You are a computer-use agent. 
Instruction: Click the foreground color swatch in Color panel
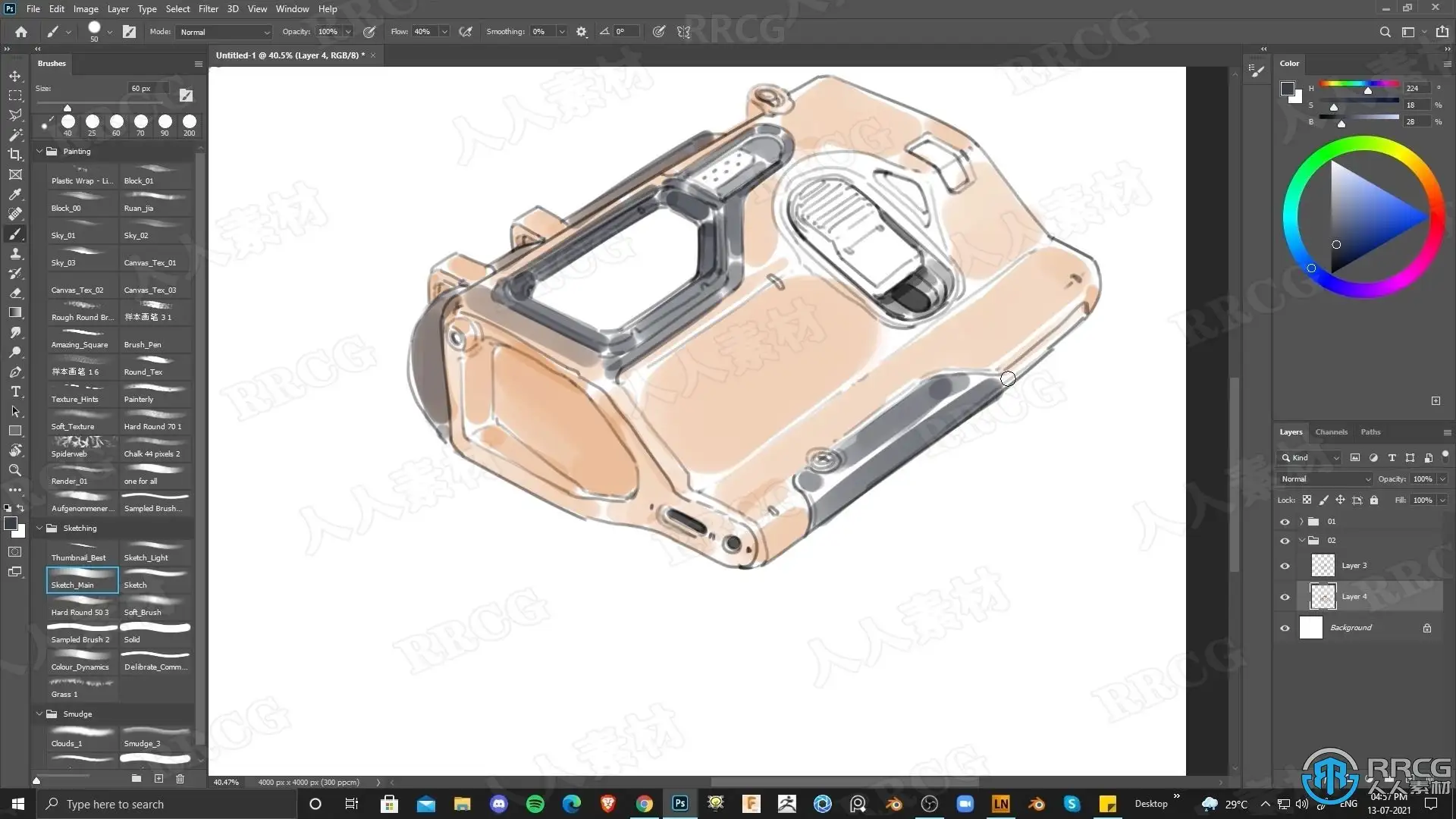pyautogui.click(x=1286, y=88)
